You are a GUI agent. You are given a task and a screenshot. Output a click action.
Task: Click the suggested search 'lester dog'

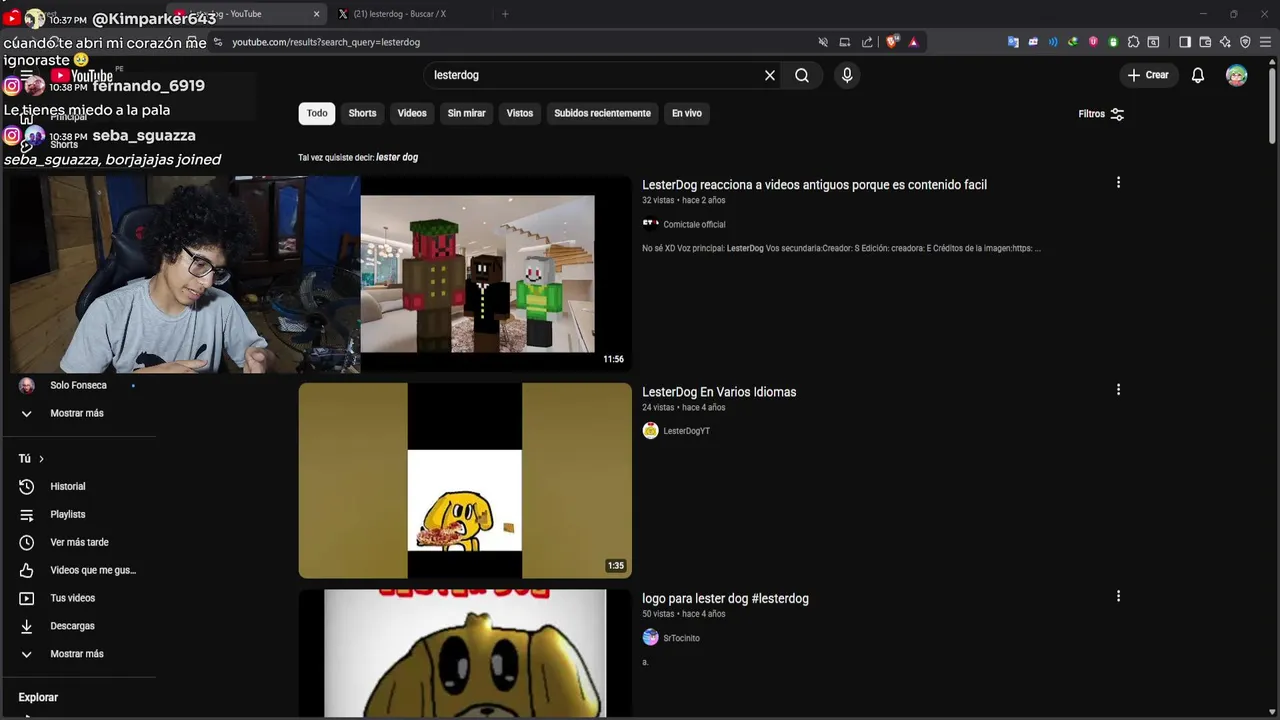click(397, 157)
